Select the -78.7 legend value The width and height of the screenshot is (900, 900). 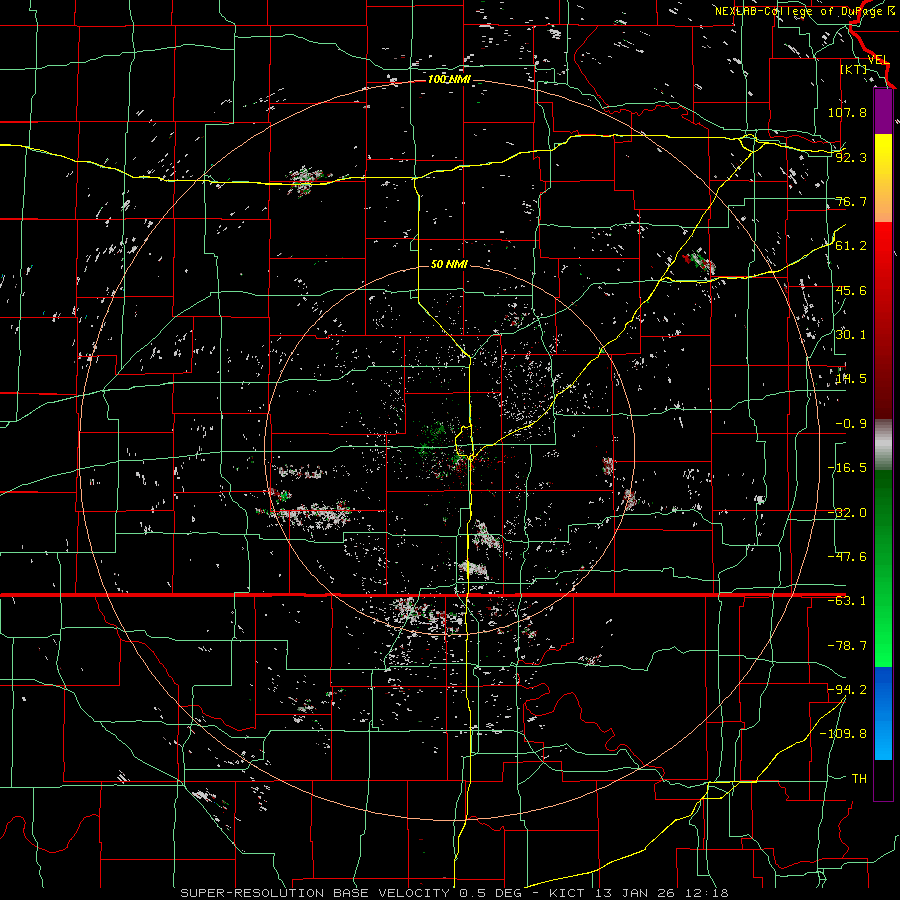point(847,646)
